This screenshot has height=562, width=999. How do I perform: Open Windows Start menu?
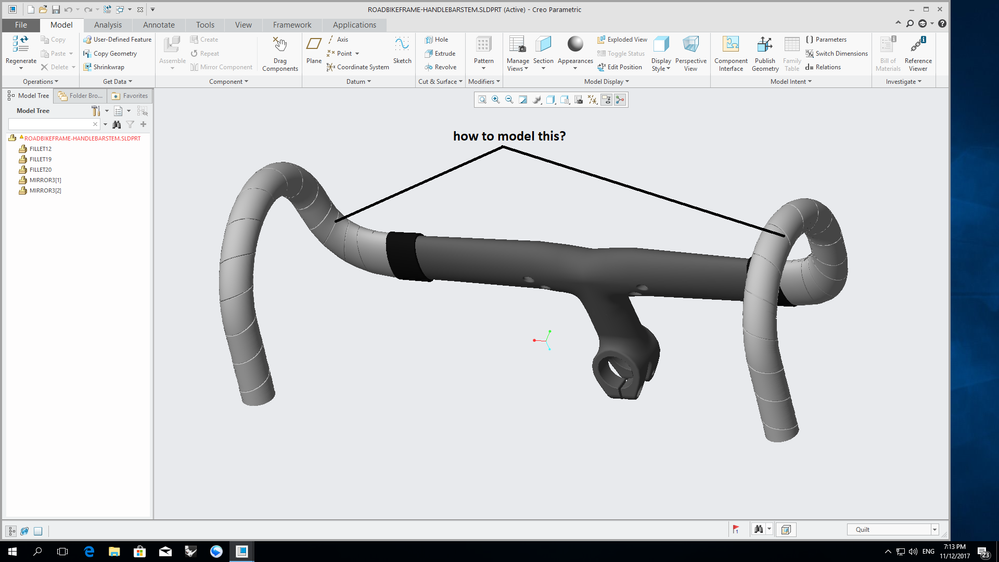pyautogui.click(x=12, y=551)
